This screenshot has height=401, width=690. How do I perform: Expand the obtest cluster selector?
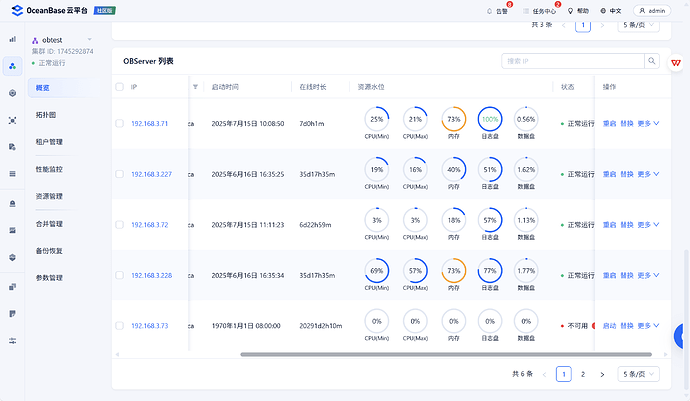[89, 40]
